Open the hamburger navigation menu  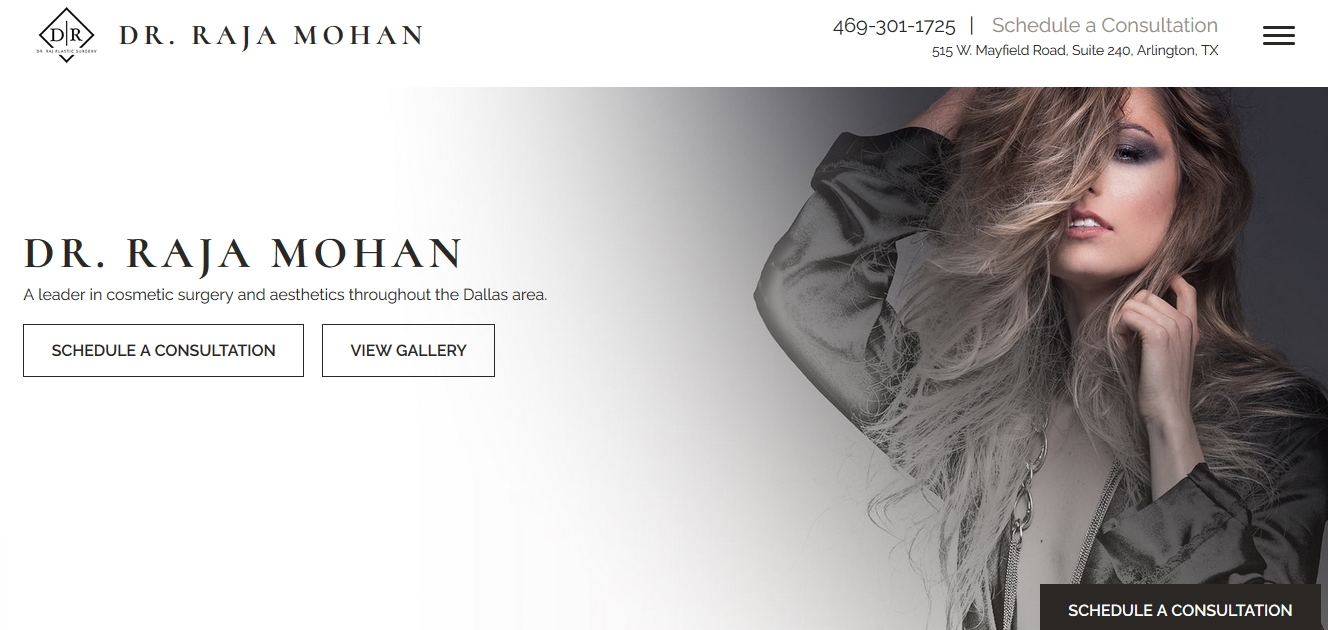coord(1278,36)
